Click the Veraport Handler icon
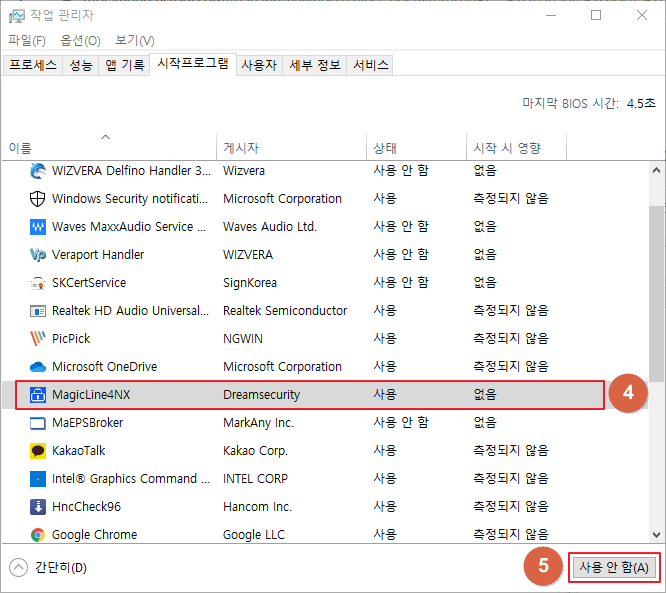 (x=38, y=255)
